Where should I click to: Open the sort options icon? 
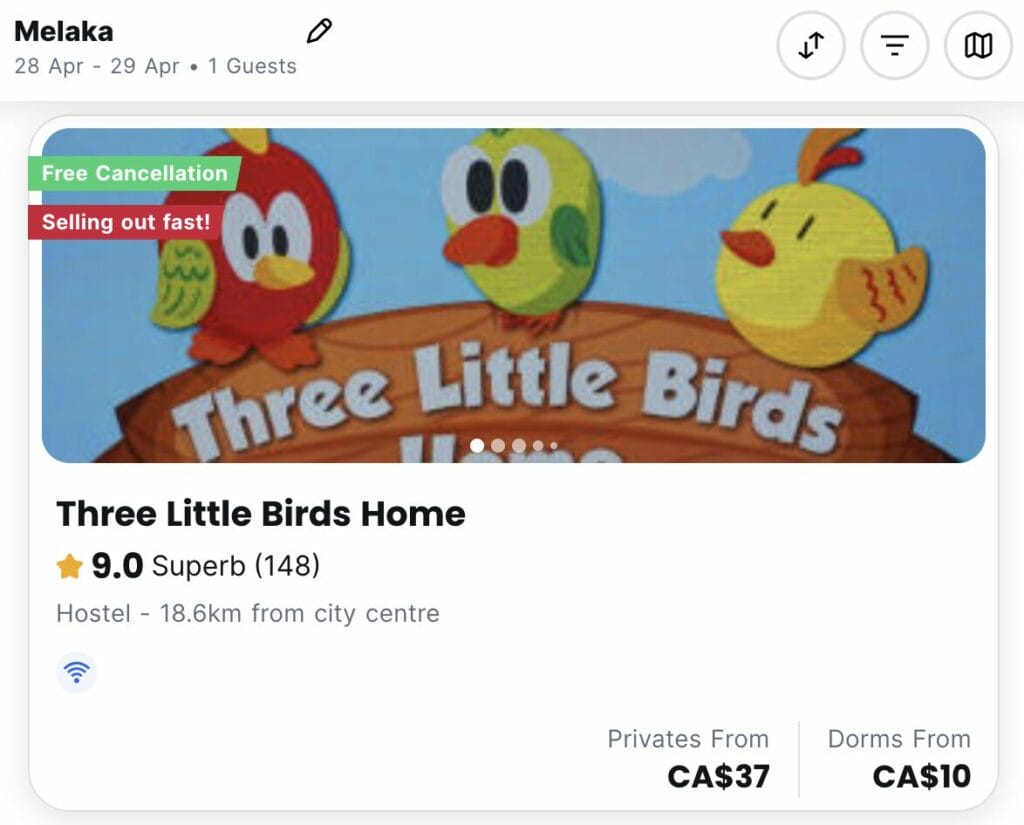(x=811, y=46)
